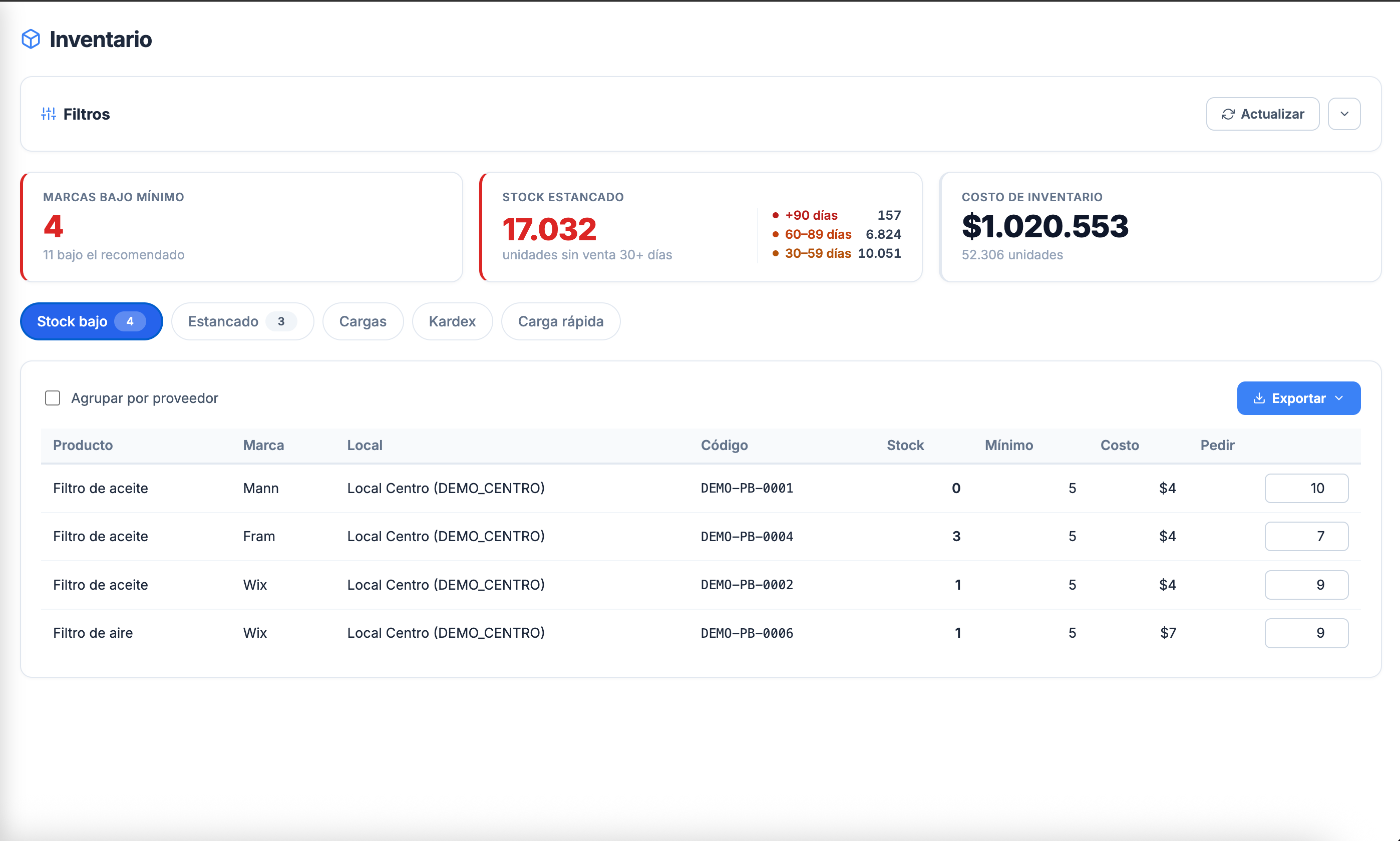This screenshot has height=841, width=1400.
Task: Click the Inventario cube icon
Action: (x=31, y=39)
